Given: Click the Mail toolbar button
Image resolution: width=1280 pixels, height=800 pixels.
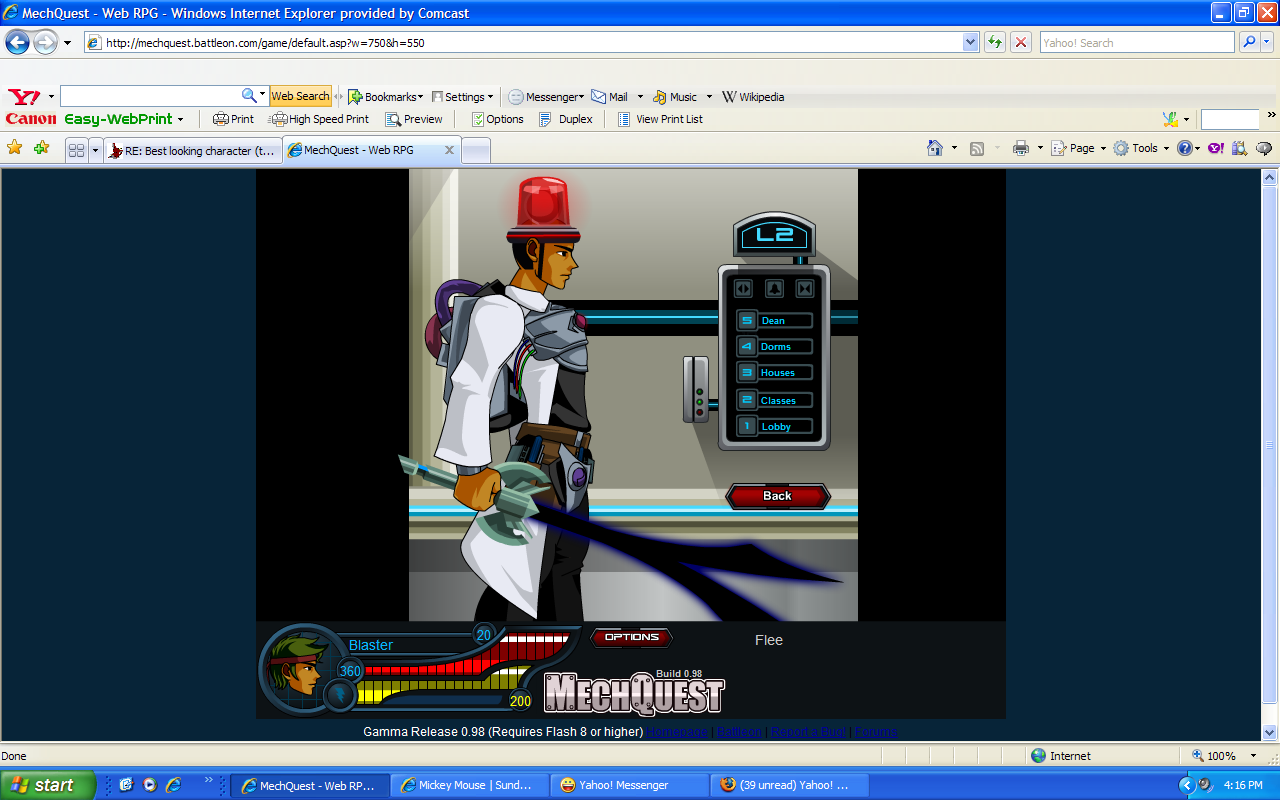Looking at the screenshot, I should tap(610, 97).
